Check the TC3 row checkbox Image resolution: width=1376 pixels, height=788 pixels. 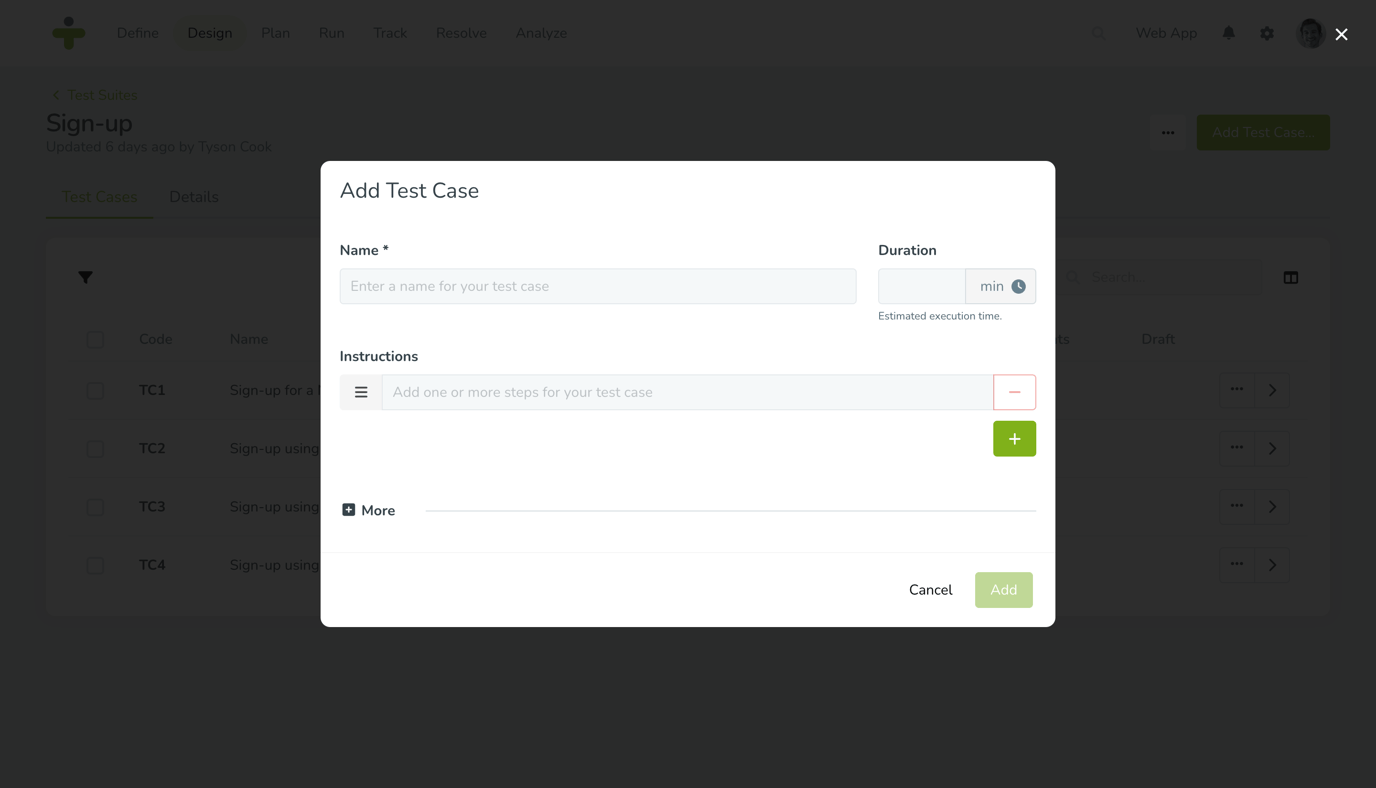[x=95, y=507]
